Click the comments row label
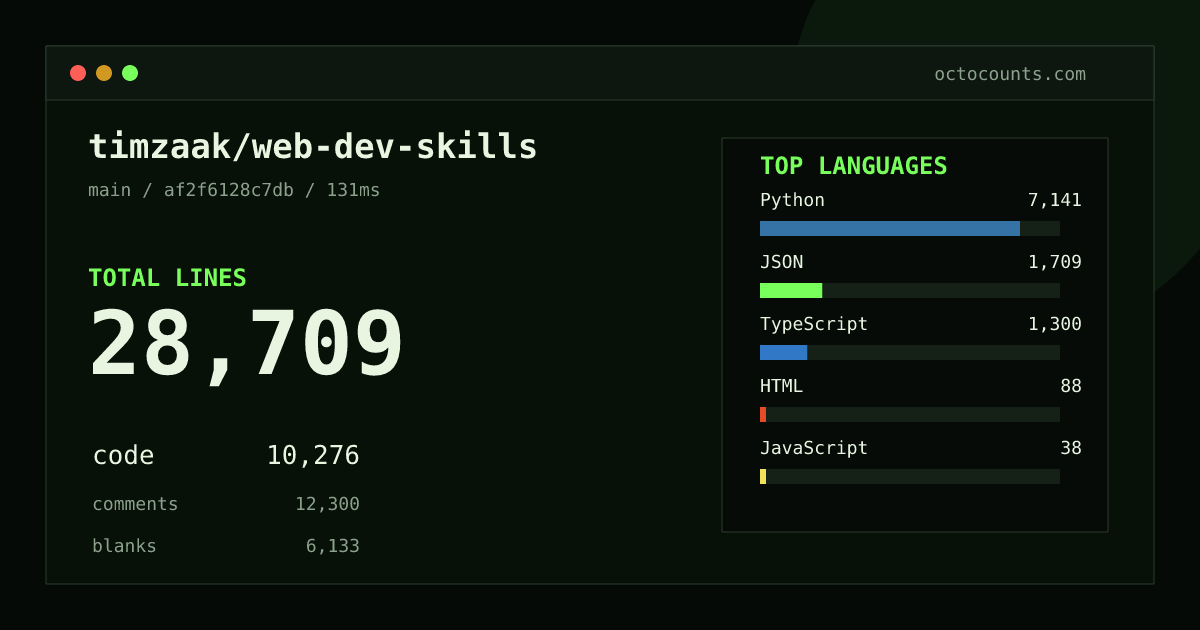This screenshot has width=1200, height=630. pyautogui.click(x=135, y=504)
